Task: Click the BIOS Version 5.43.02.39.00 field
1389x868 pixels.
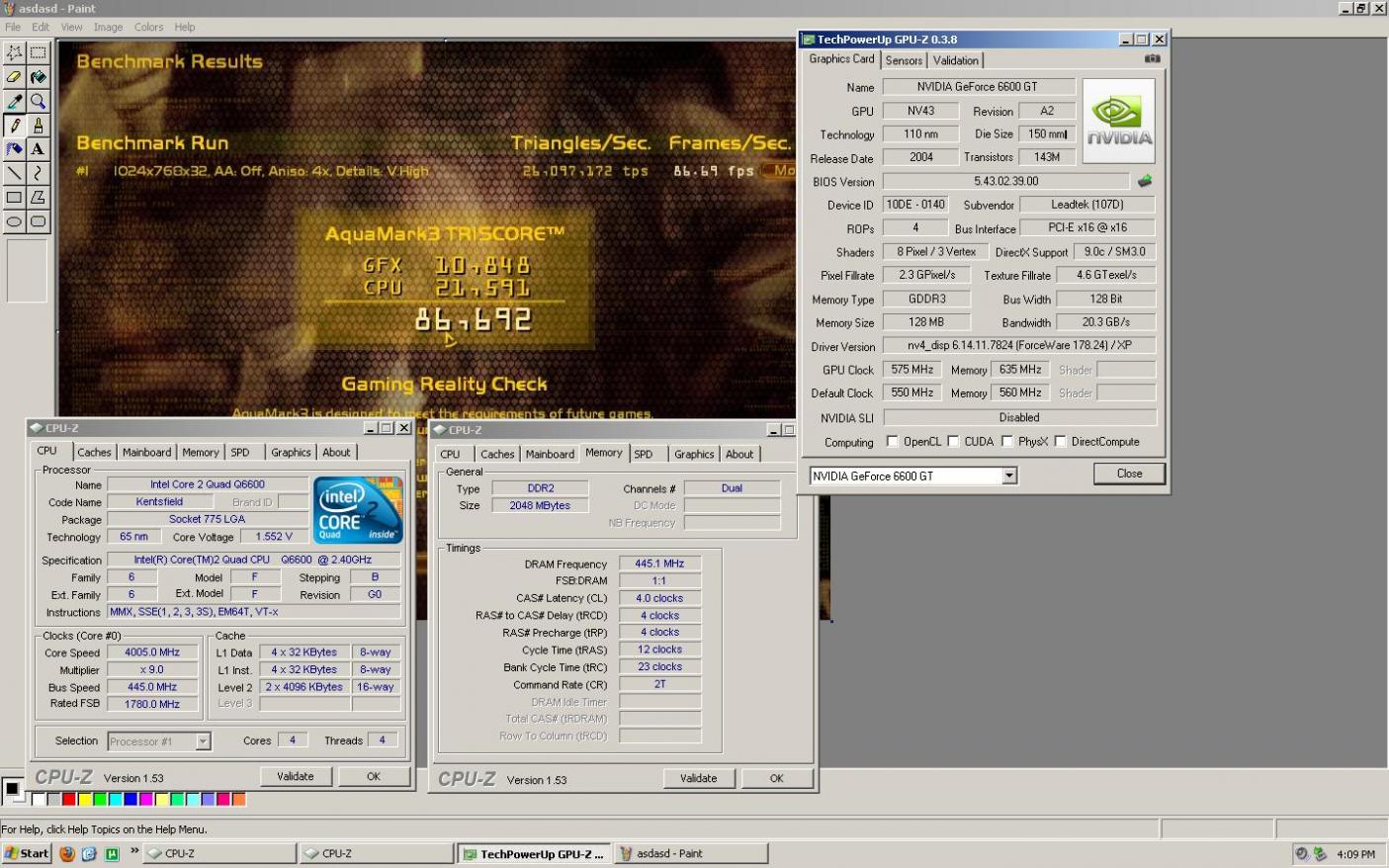Action: (1005, 181)
